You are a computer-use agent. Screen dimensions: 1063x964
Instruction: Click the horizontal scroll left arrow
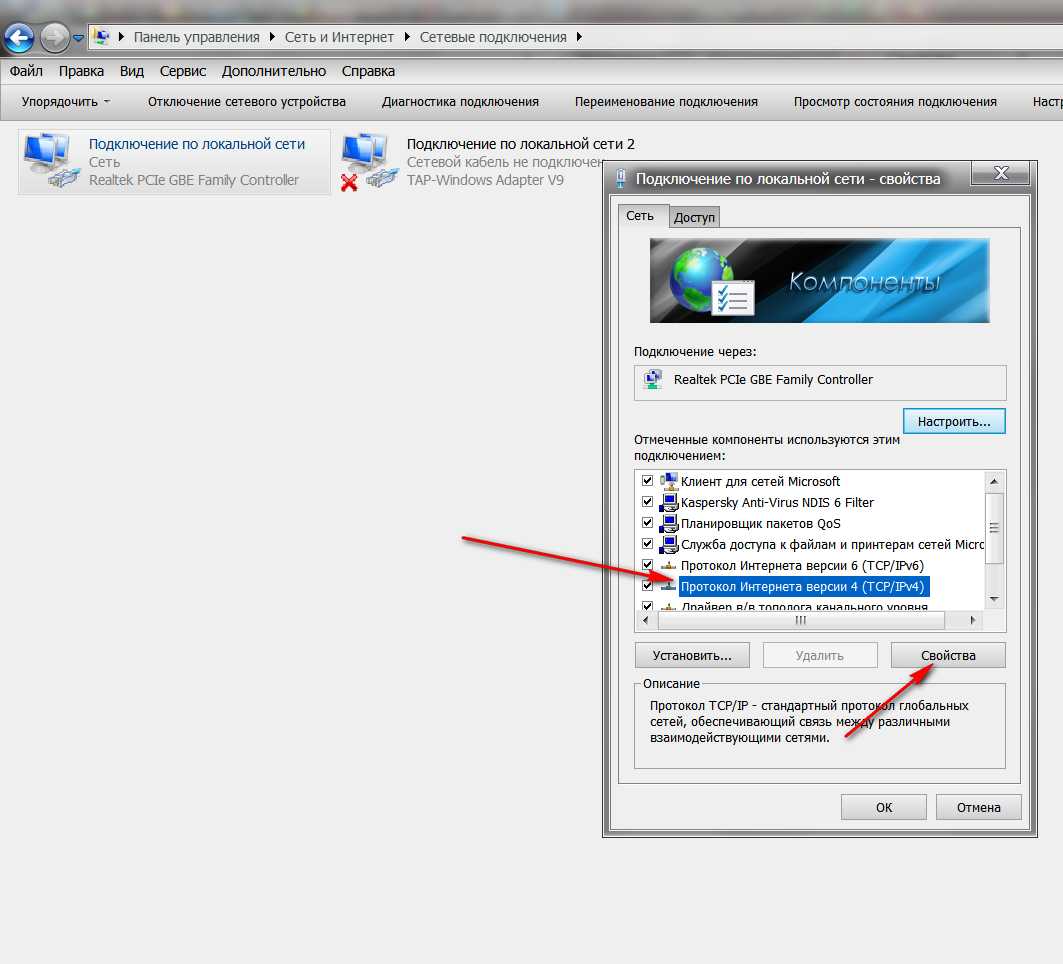(645, 620)
